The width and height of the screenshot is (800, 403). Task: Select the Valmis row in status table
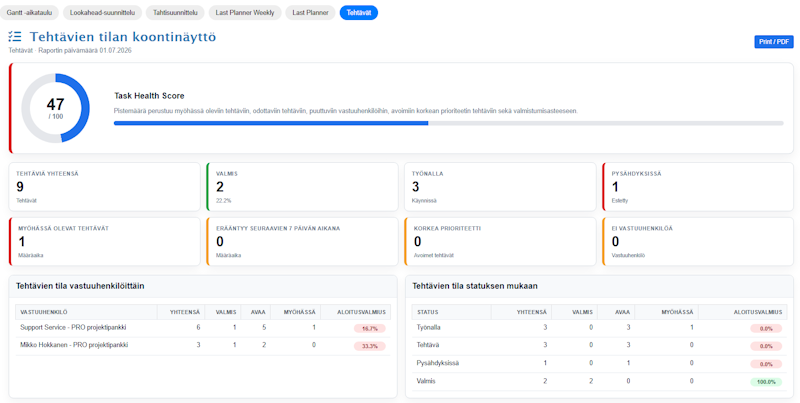599,382
